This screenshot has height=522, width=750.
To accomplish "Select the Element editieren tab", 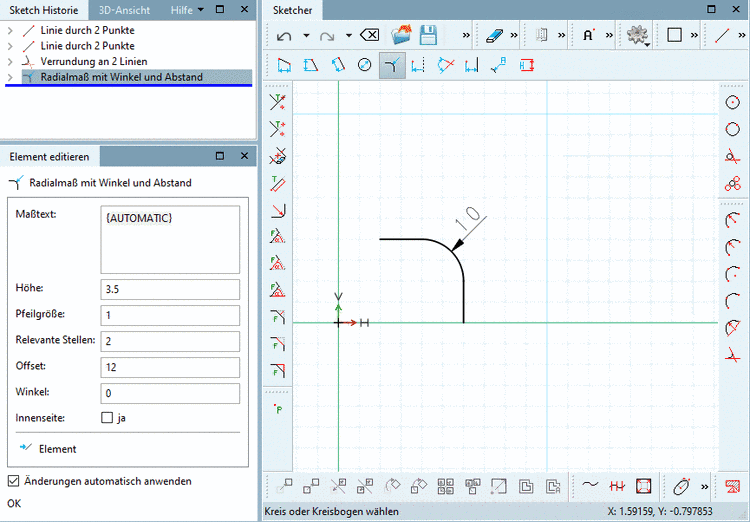I will (x=49, y=156).
